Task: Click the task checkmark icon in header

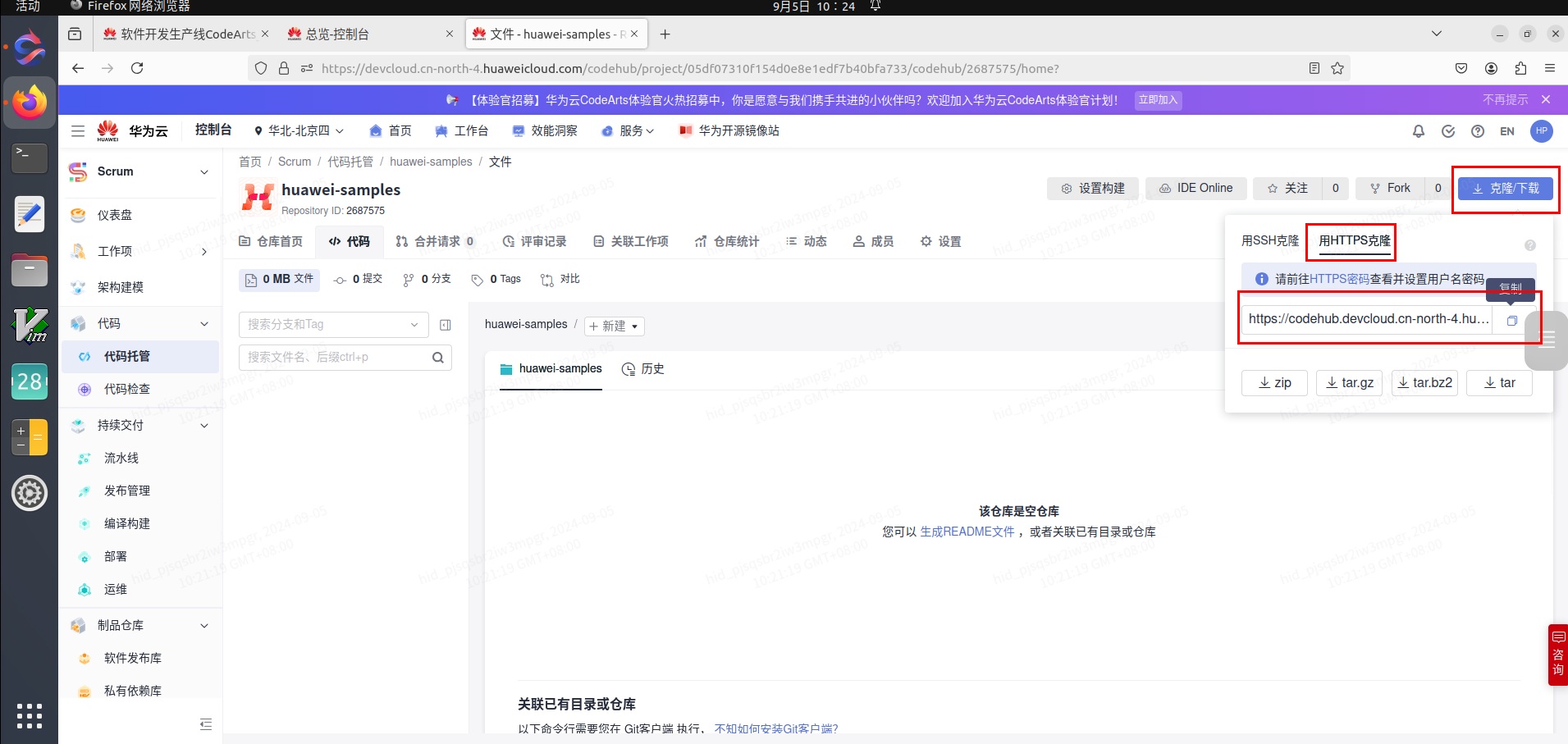Action: [1448, 131]
